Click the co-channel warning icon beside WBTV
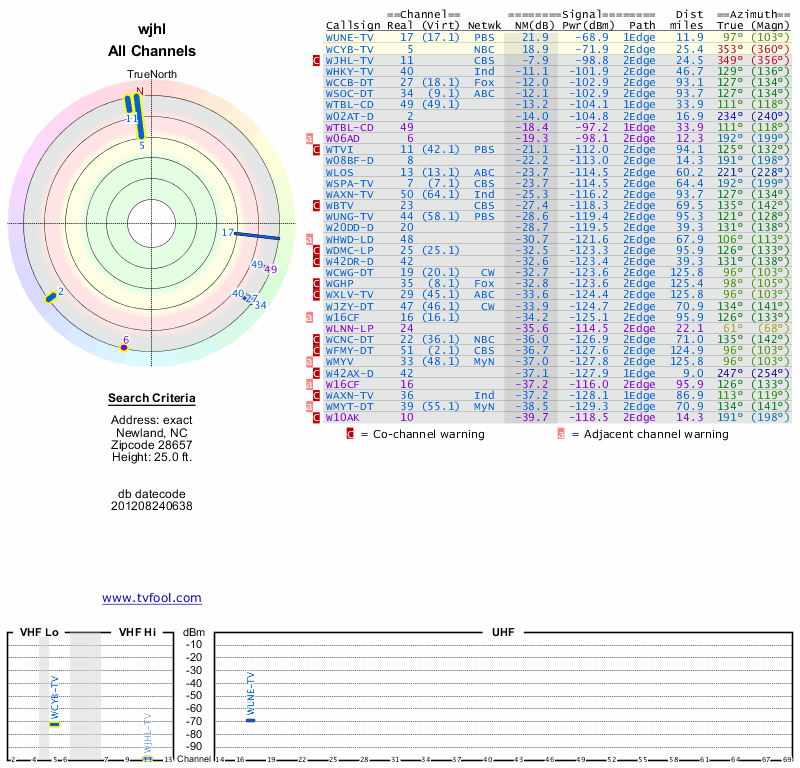The height and width of the screenshot is (768, 800). coord(316,205)
